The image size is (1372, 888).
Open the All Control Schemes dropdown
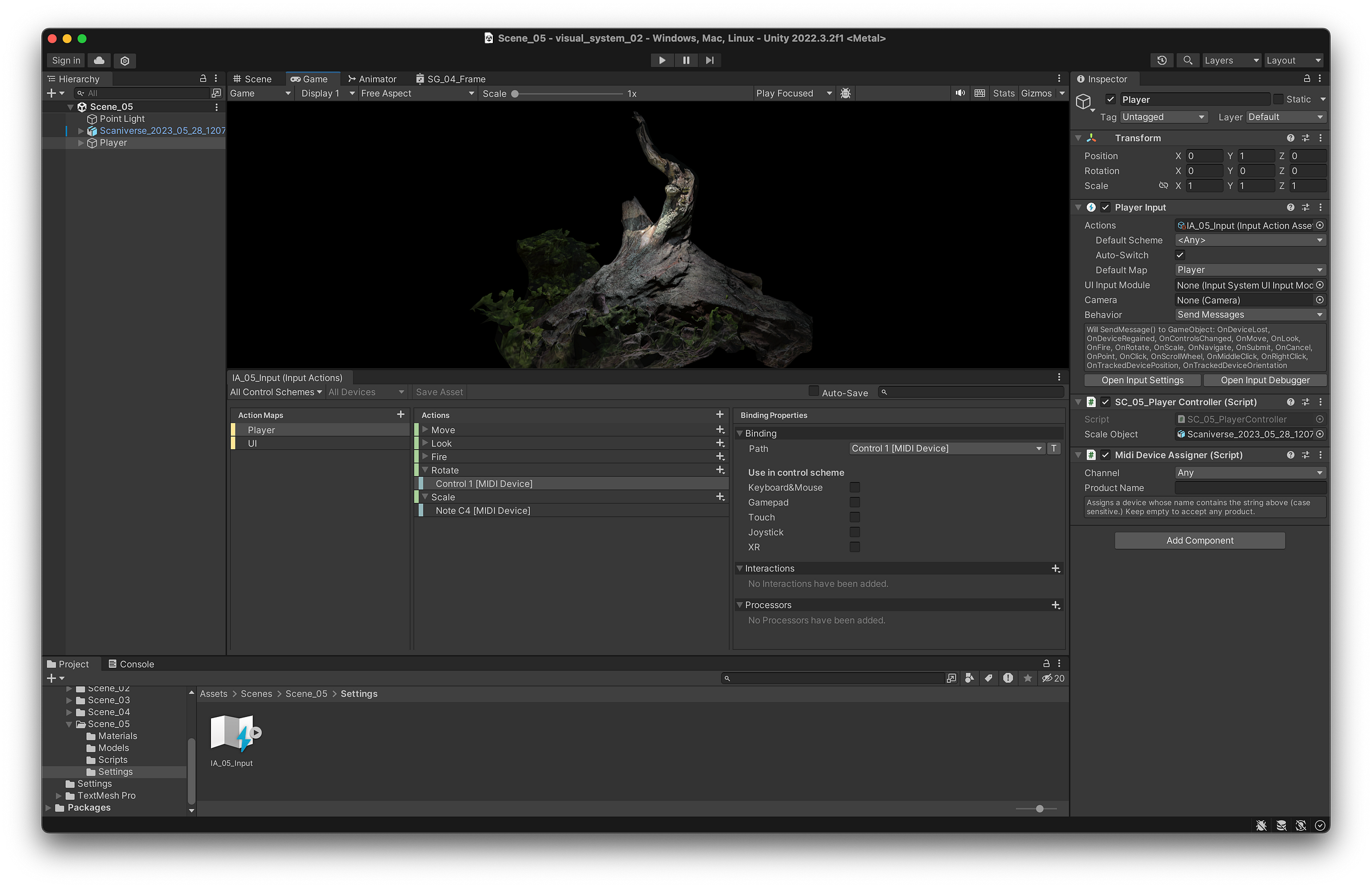[x=276, y=392]
